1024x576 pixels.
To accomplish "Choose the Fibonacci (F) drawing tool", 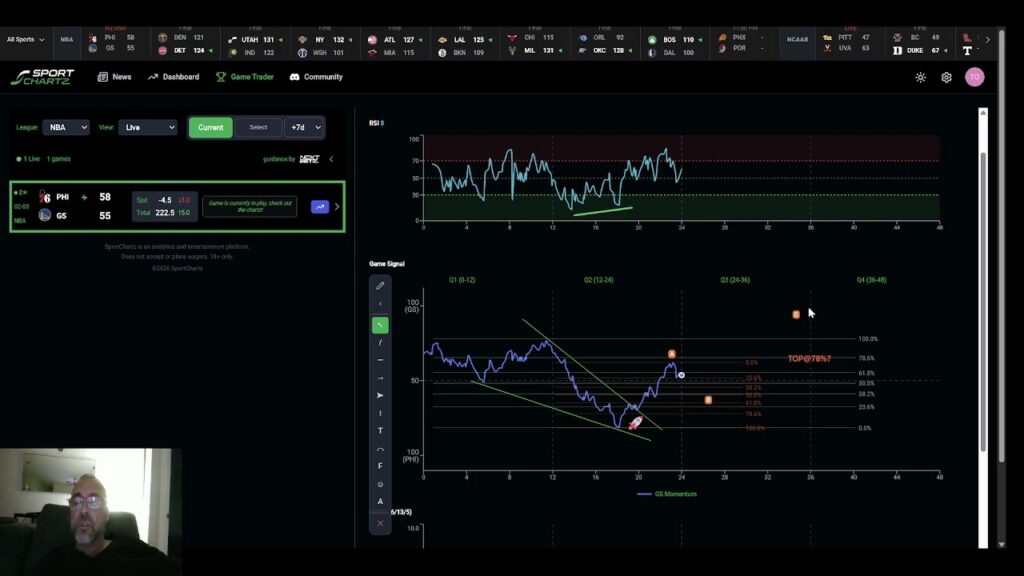I will coord(380,466).
